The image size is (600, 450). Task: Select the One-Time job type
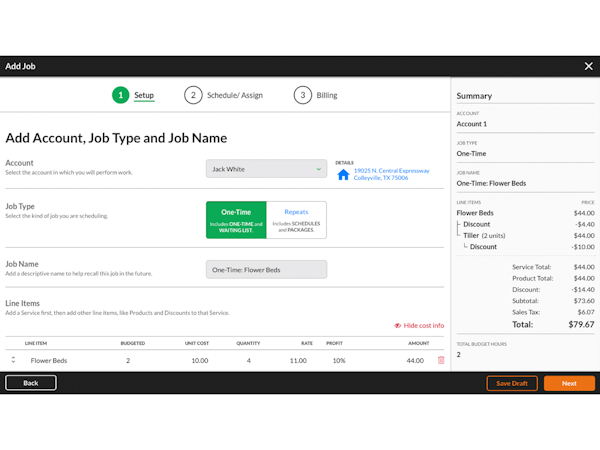click(236, 220)
